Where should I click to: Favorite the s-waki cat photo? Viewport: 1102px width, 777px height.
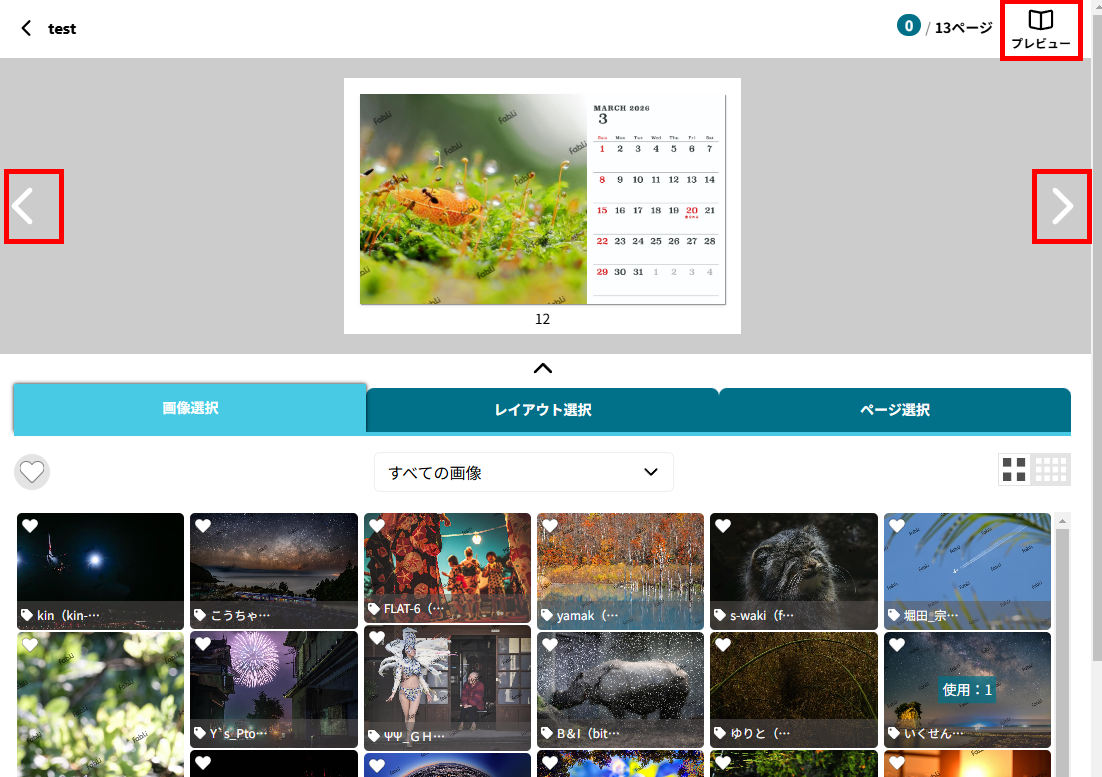(x=723, y=526)
